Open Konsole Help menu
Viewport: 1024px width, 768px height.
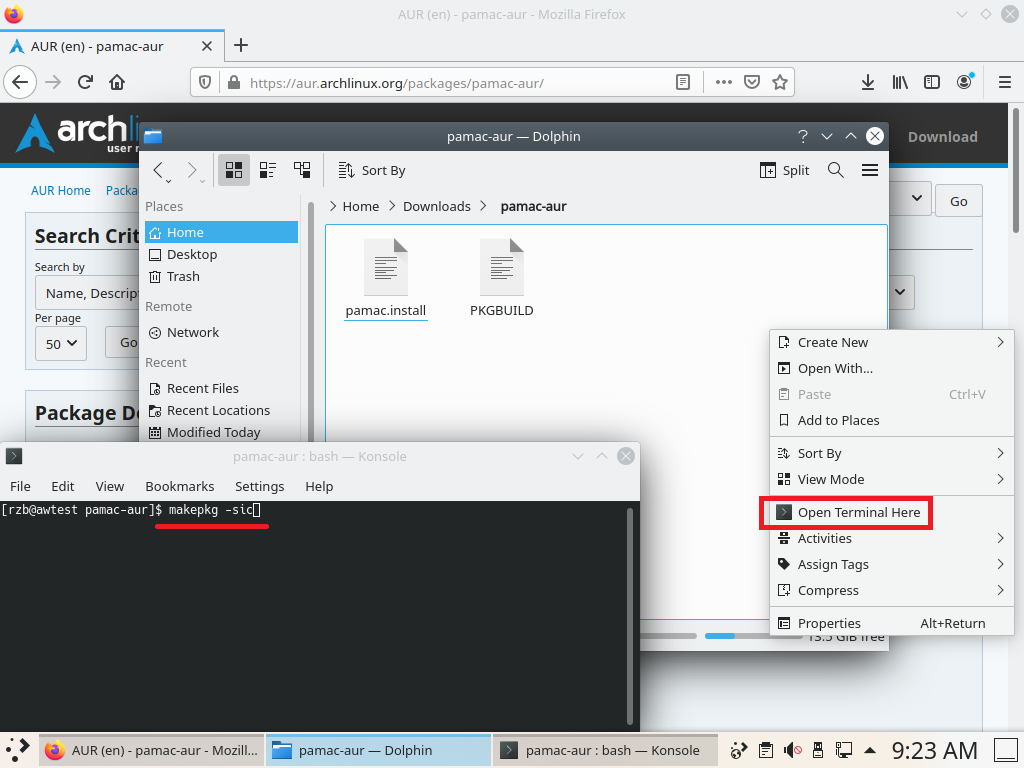pyautogui.click(x=319, y=487)
